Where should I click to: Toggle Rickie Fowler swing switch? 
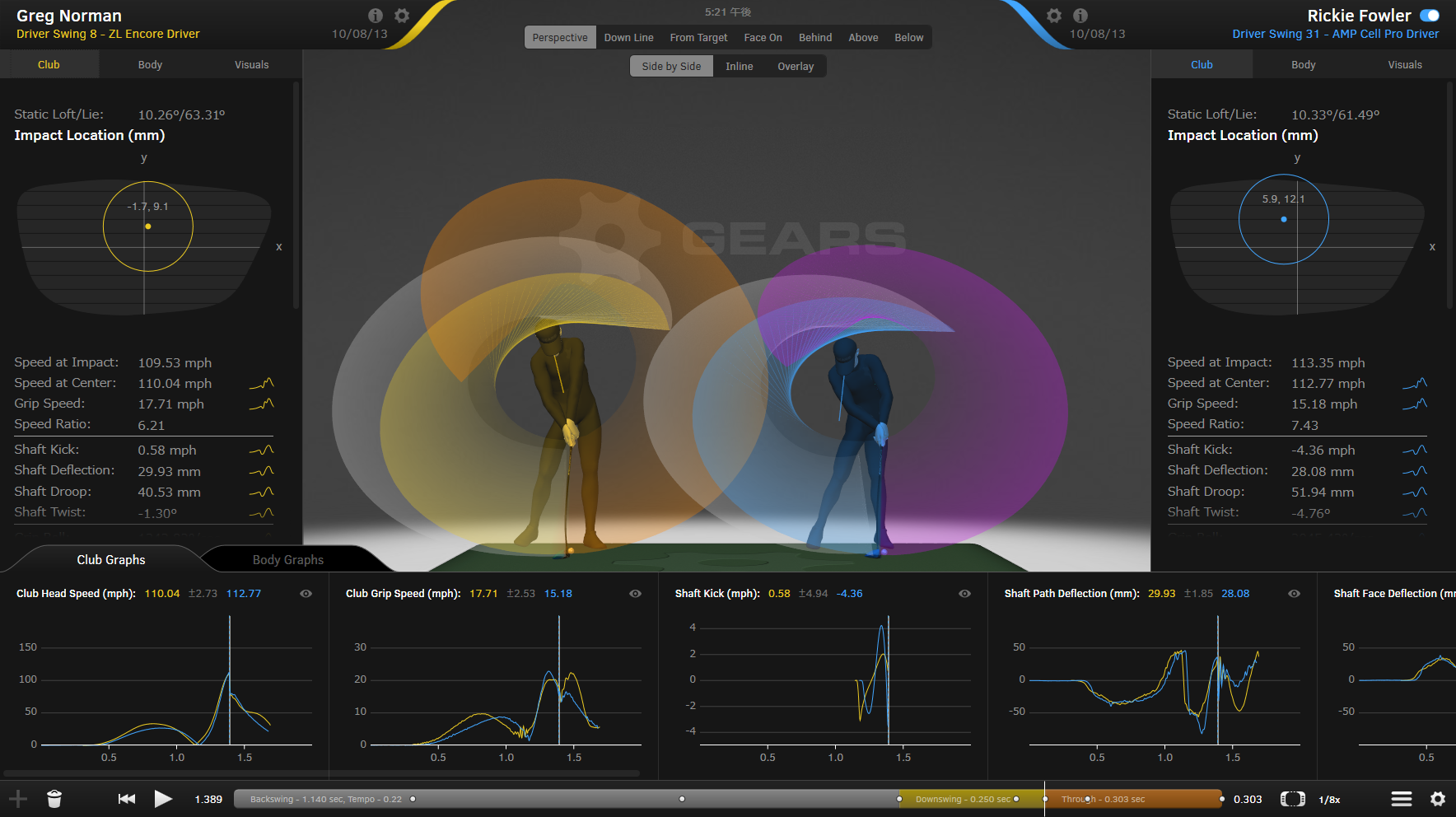[x=1430, y=16]
